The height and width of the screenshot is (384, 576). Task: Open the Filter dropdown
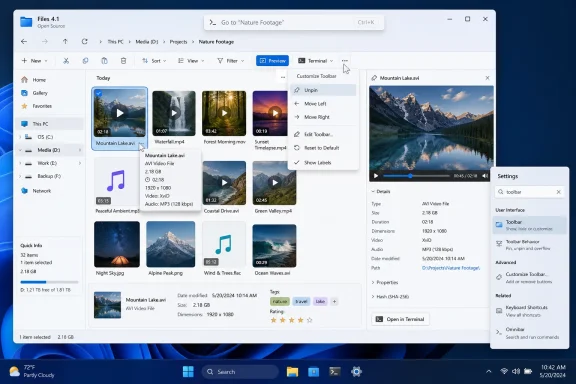point(231,61)
